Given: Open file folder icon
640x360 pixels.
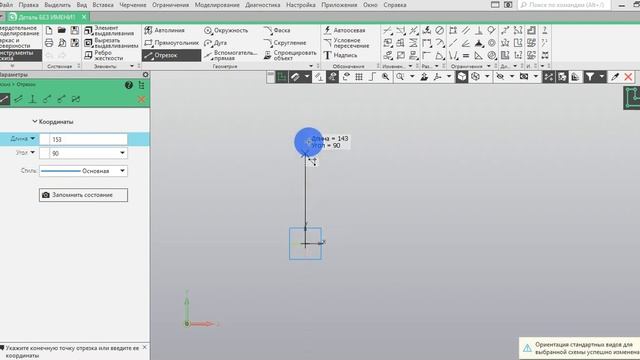Looking at the screenshot, I should point(62,30).
